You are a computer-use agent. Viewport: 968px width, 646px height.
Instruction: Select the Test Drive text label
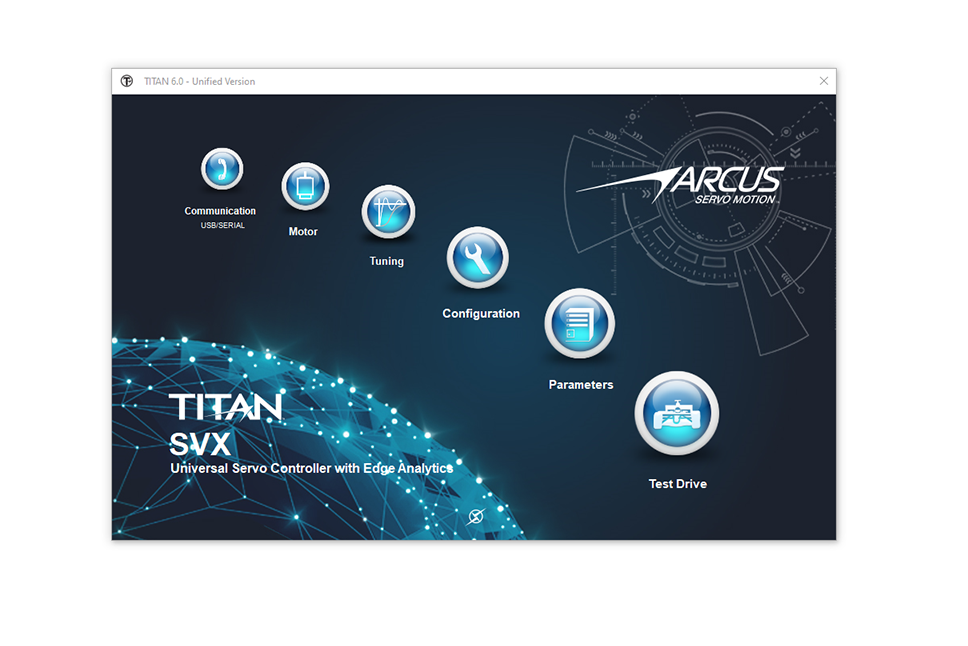coord(678,484)
